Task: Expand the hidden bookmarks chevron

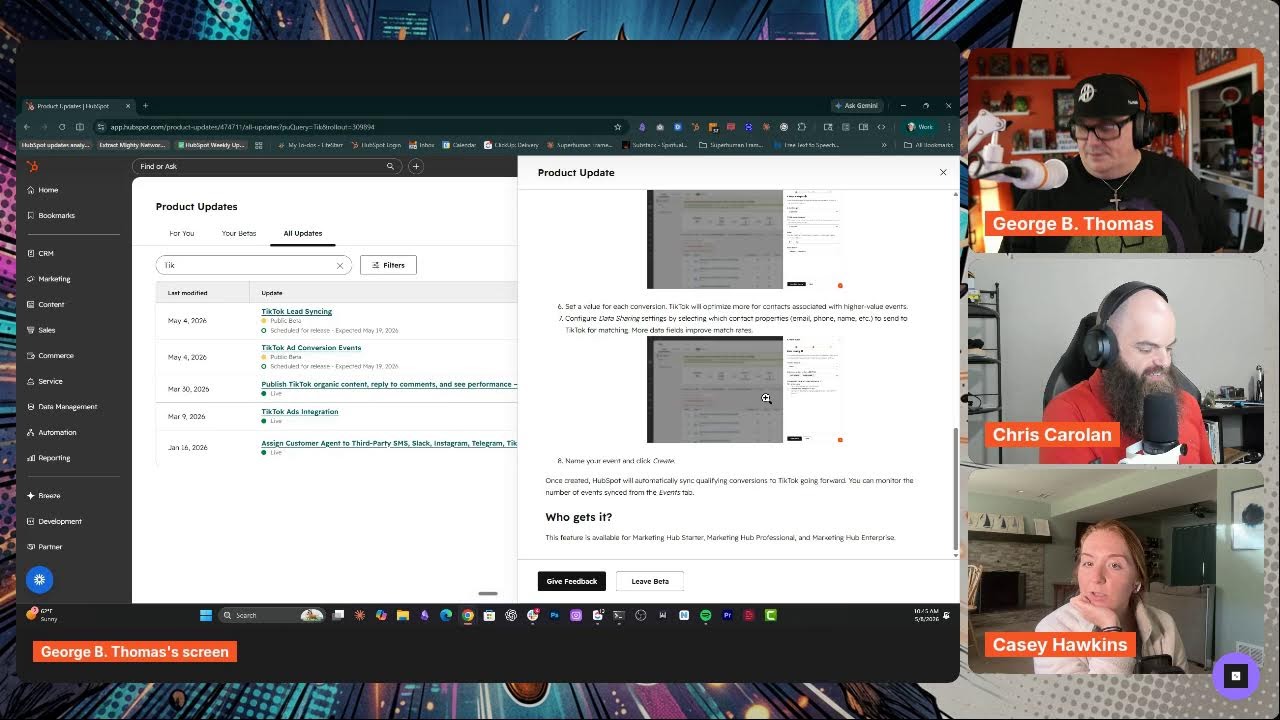Action: pyautogui.click(x=884, y=145)
